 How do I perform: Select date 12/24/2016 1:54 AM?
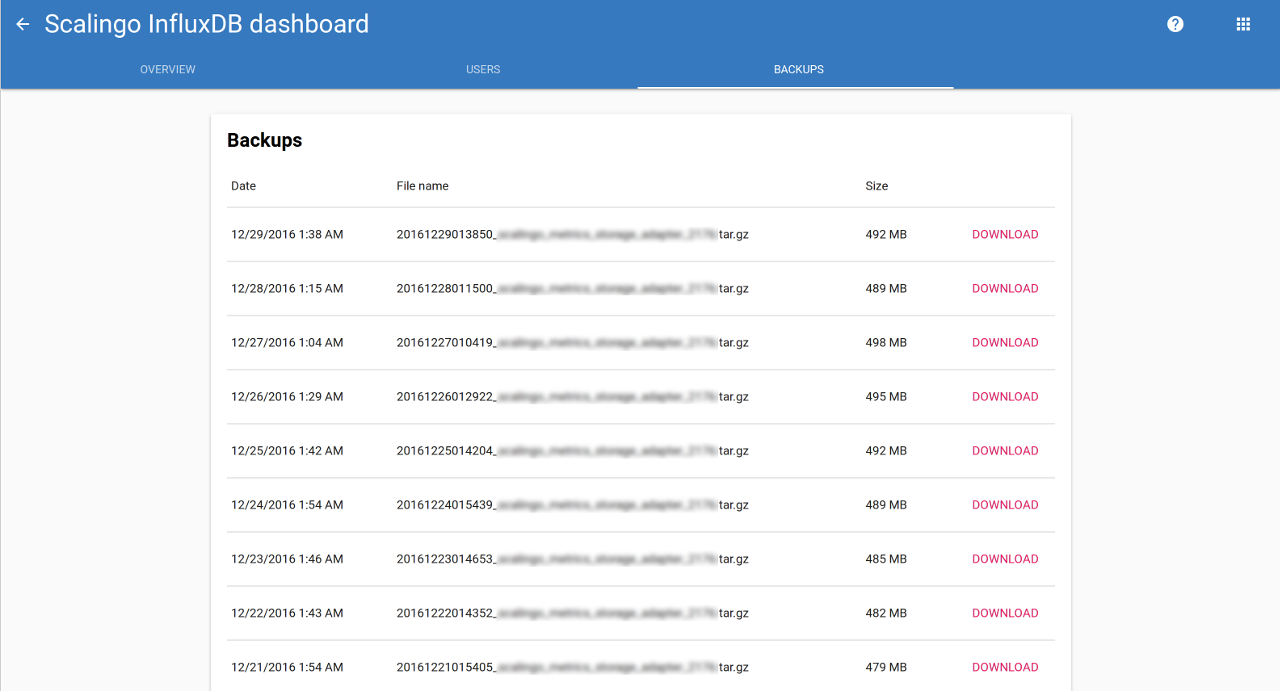tap(287, 505)
